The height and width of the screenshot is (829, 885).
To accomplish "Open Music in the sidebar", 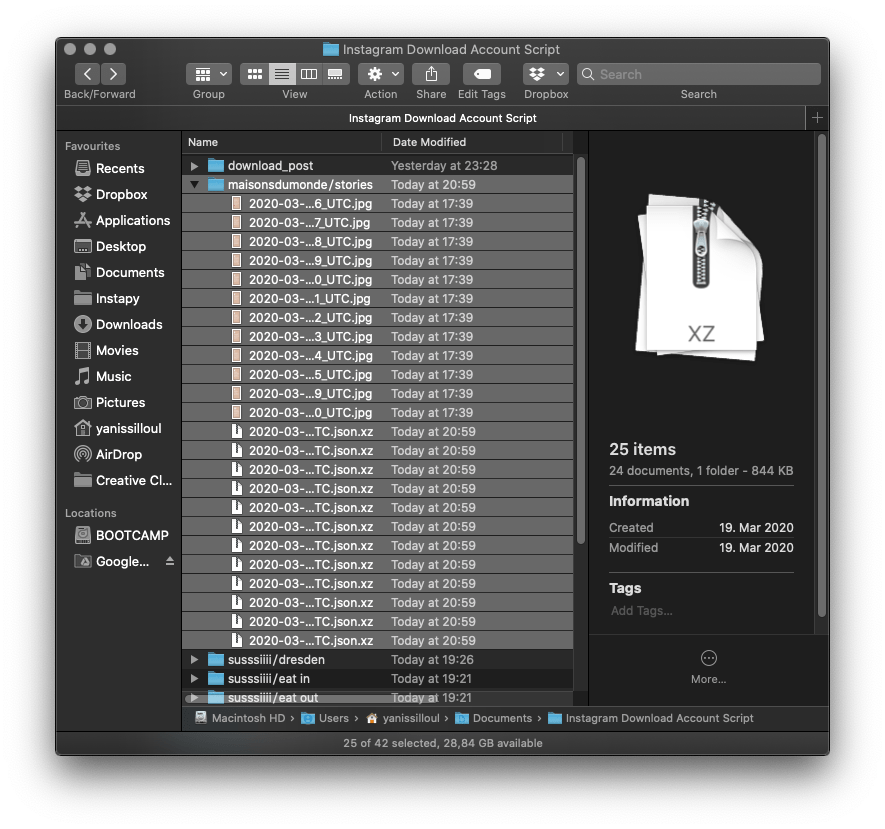I will [113, 376].
